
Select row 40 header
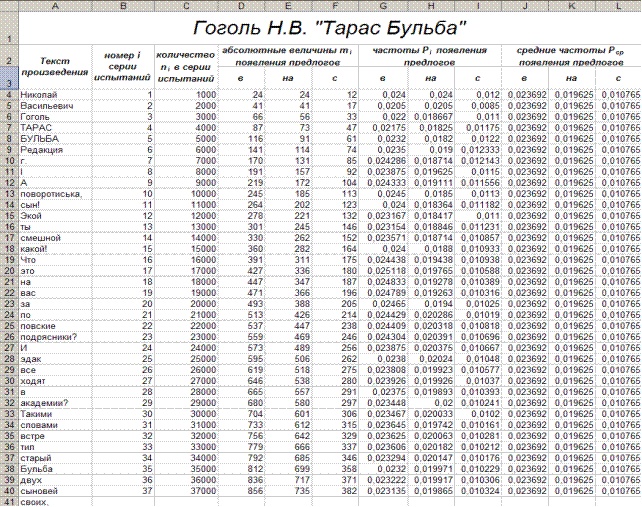(9, 491)
